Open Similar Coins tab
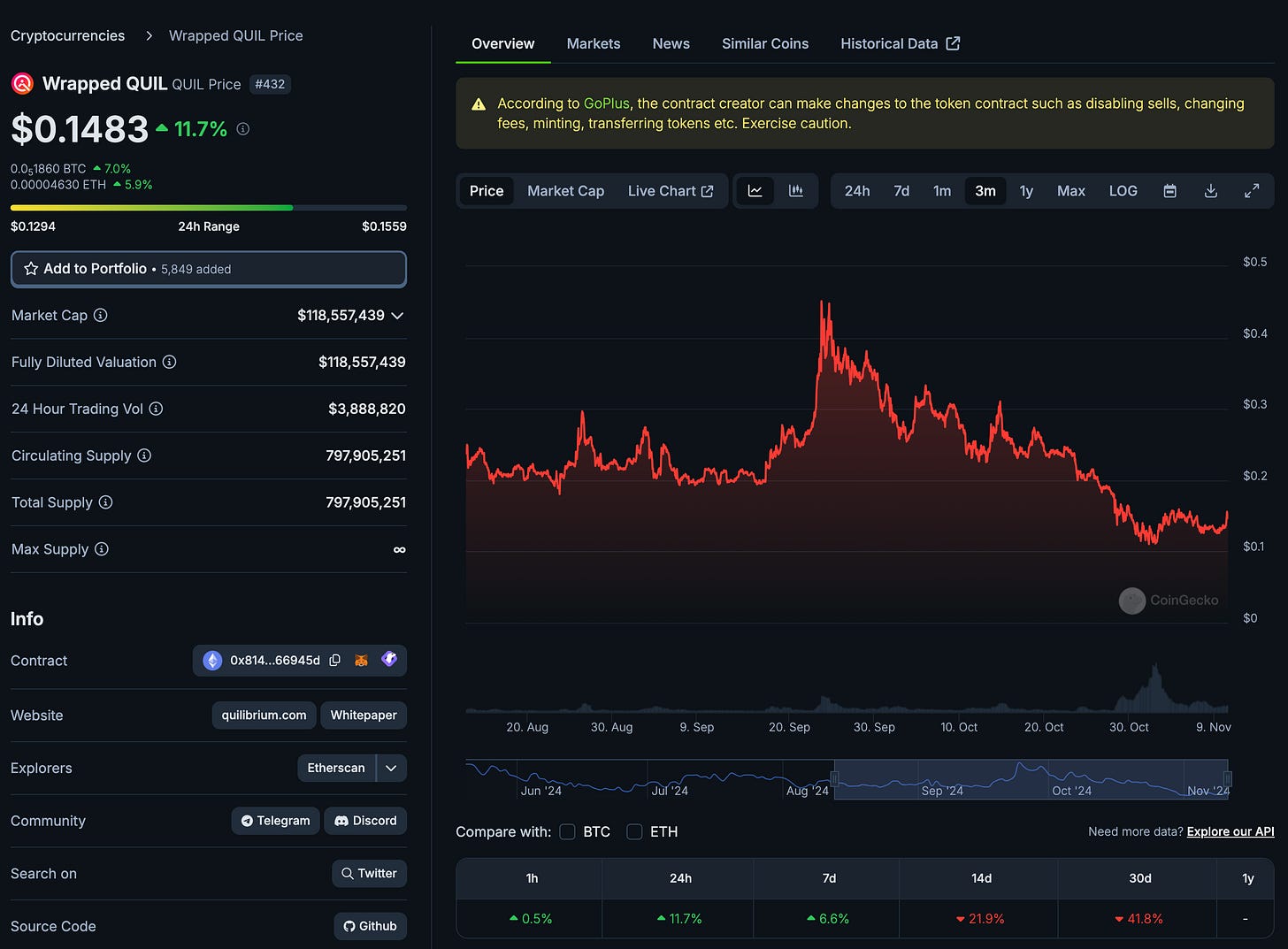The height and width of the screenshot is (949, 1288). [x=765, y=43]
